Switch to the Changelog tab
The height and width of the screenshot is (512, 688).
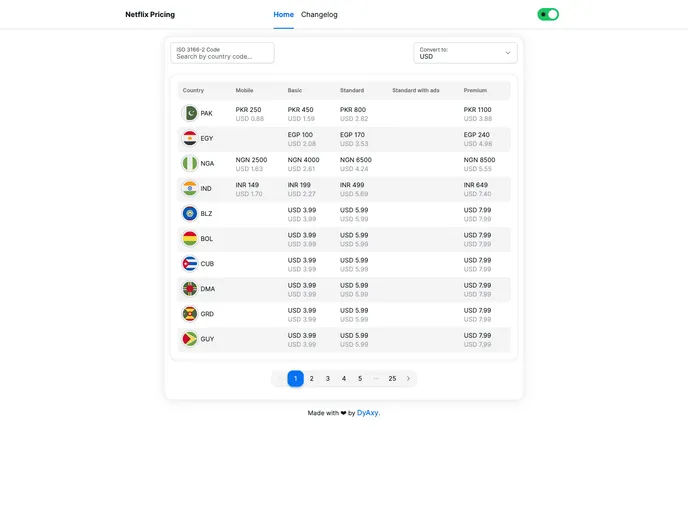(x=319, y=15)
